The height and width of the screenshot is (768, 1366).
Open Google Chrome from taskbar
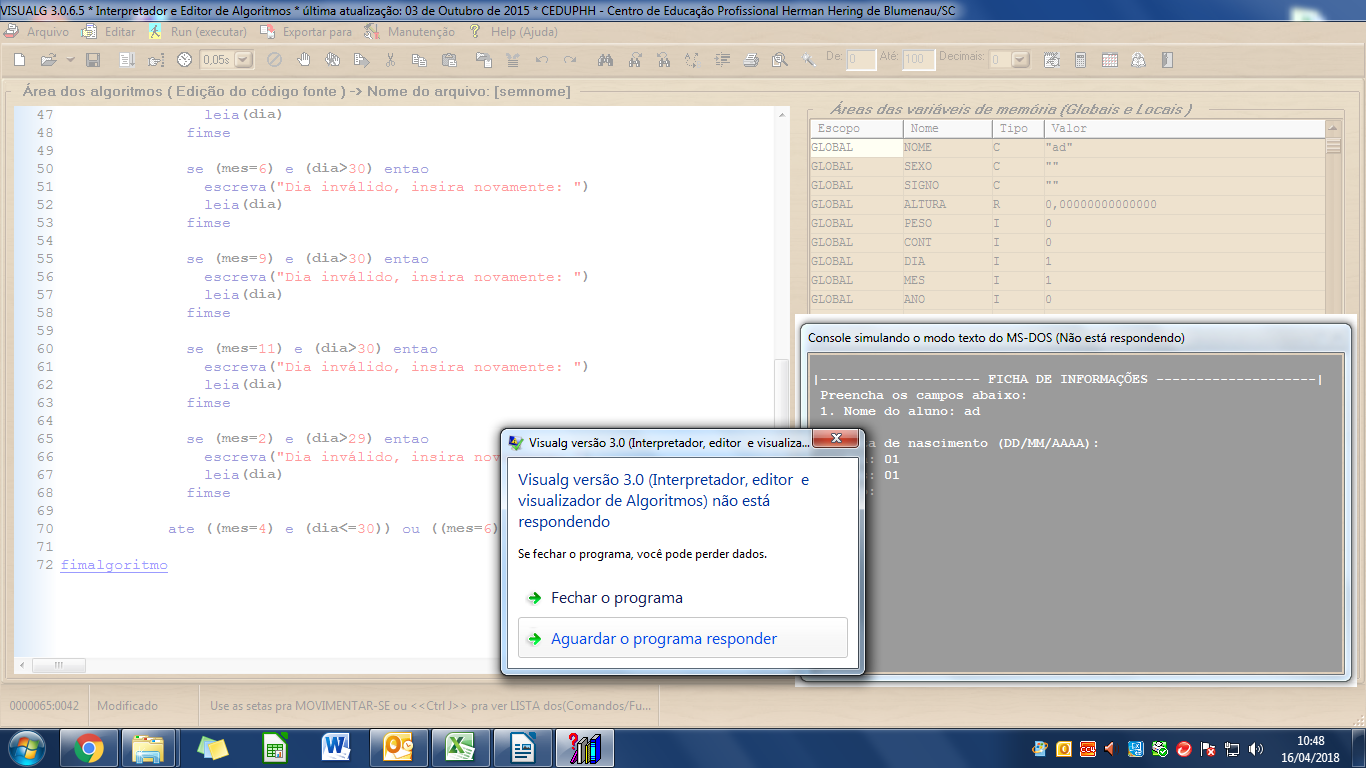coord(88,748)
